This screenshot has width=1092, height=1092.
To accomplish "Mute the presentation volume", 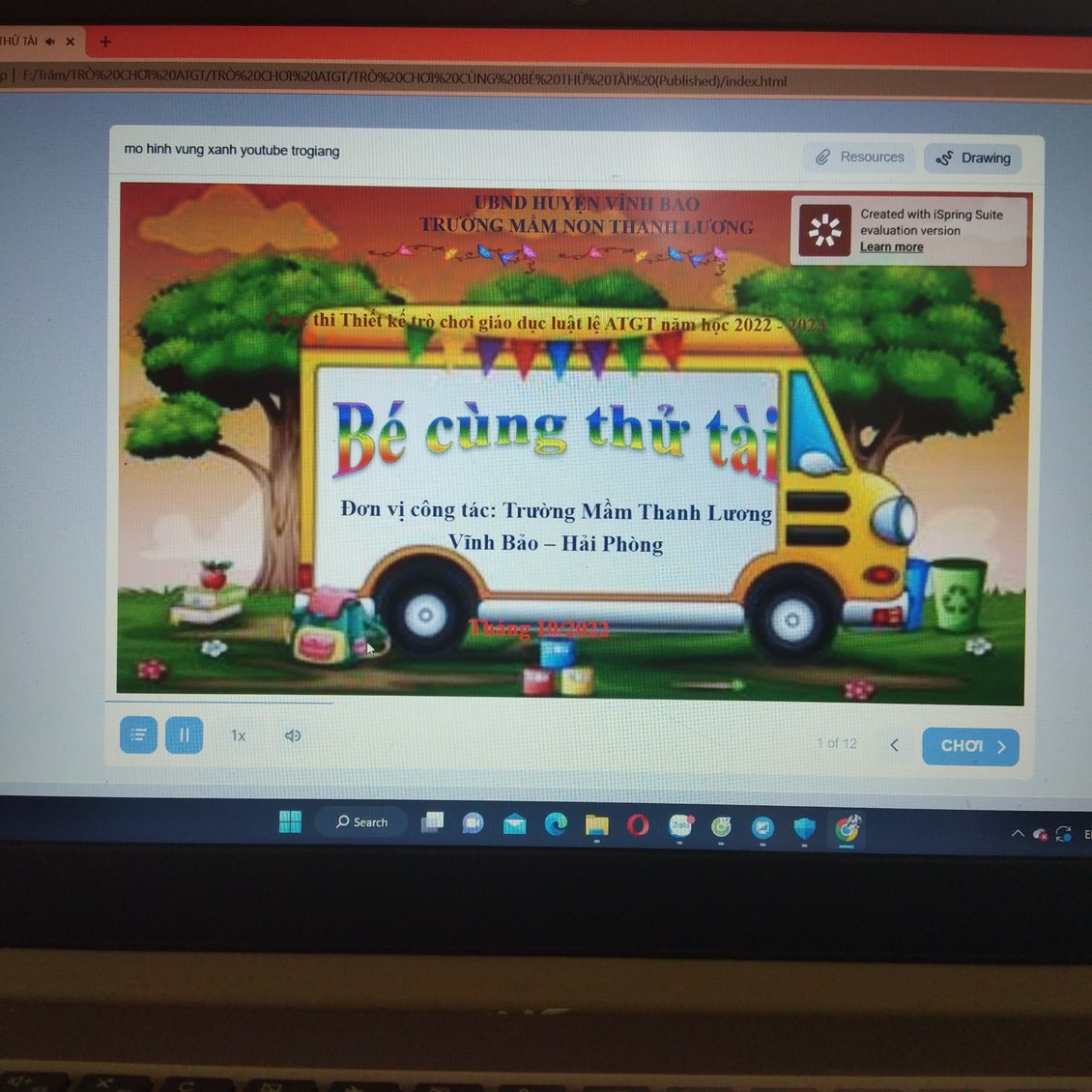I will click(293, 736).
